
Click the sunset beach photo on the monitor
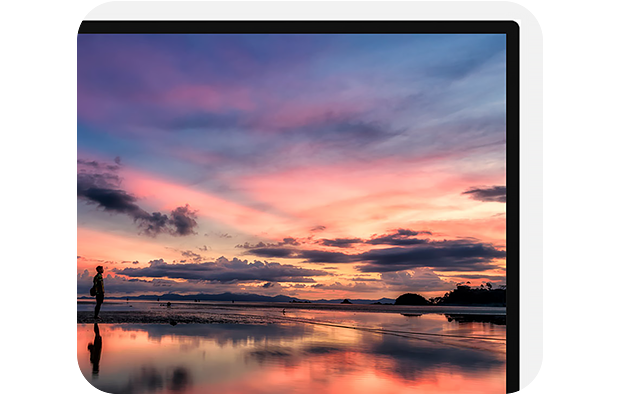point(291,214)
